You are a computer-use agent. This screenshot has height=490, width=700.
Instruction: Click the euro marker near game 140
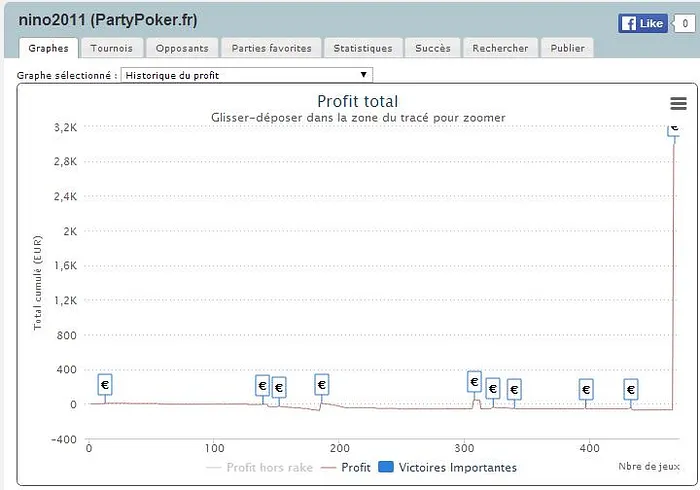pyautogui.click(x=263, y=386)
